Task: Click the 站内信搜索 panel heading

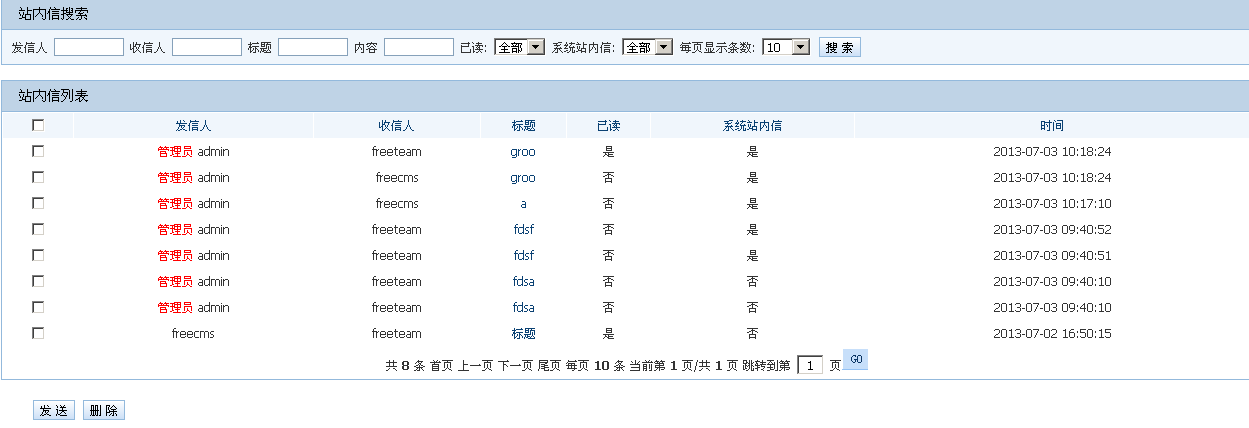Action: [x=54, y=14]
